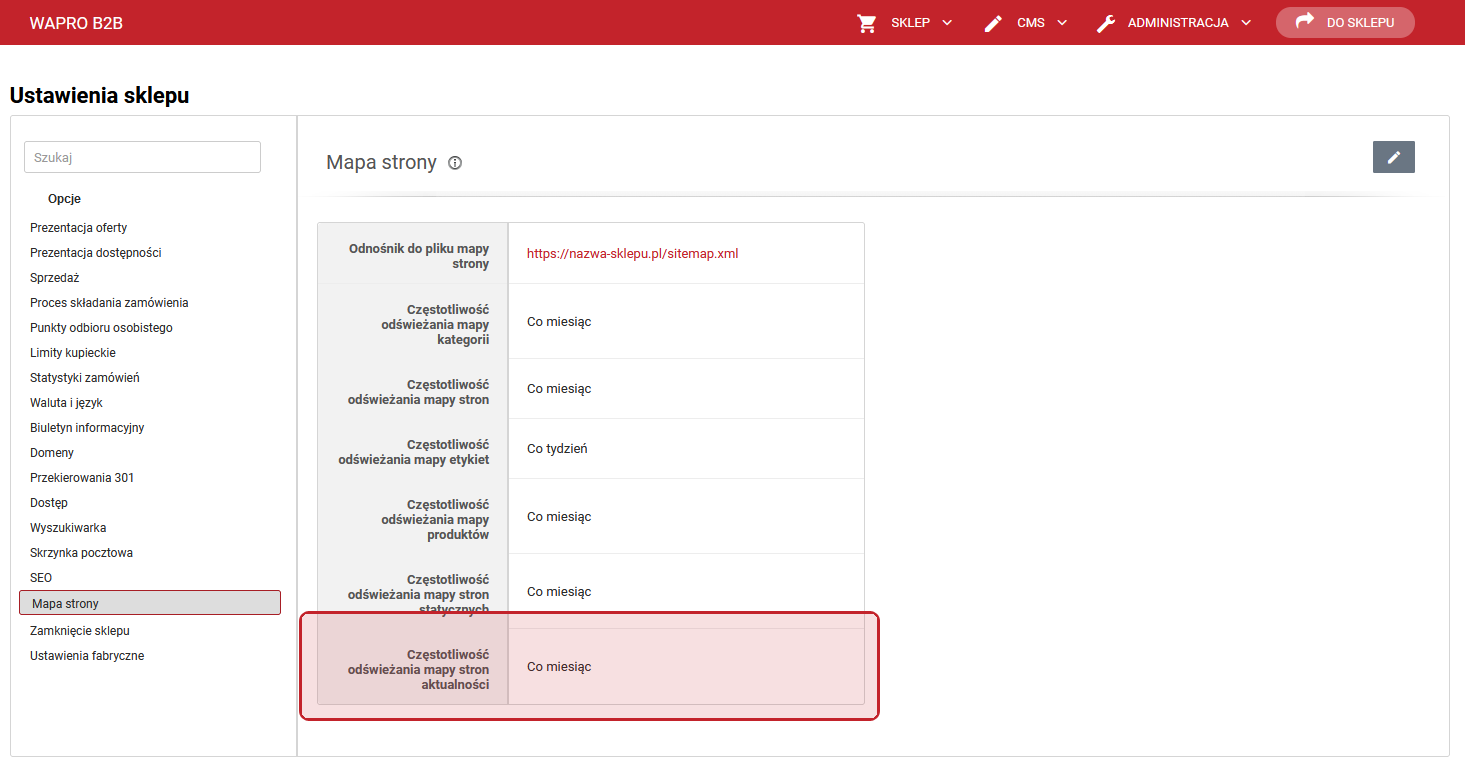Select Waluta i język option
The height and width of the screenshot is (782, 1465).
coord(66,403)
